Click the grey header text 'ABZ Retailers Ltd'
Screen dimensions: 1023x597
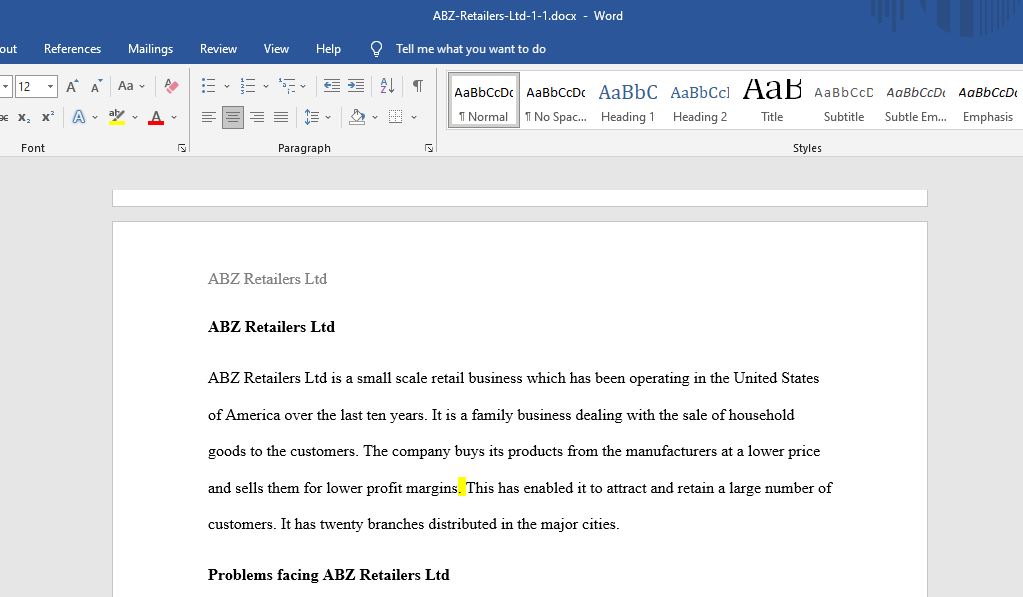coord(267,279)
